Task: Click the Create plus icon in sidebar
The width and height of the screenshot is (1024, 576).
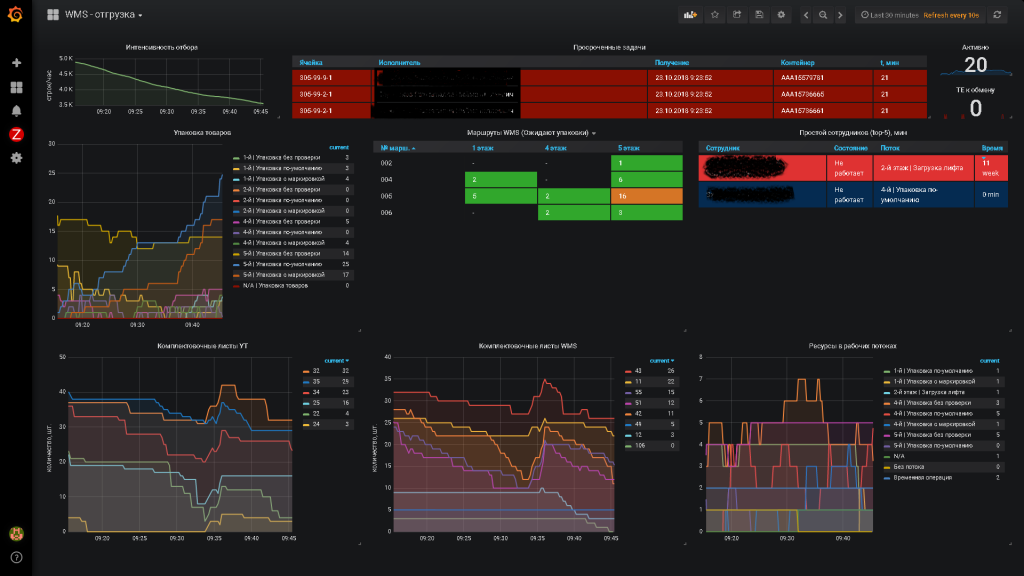Action: [x=16, y=63]
